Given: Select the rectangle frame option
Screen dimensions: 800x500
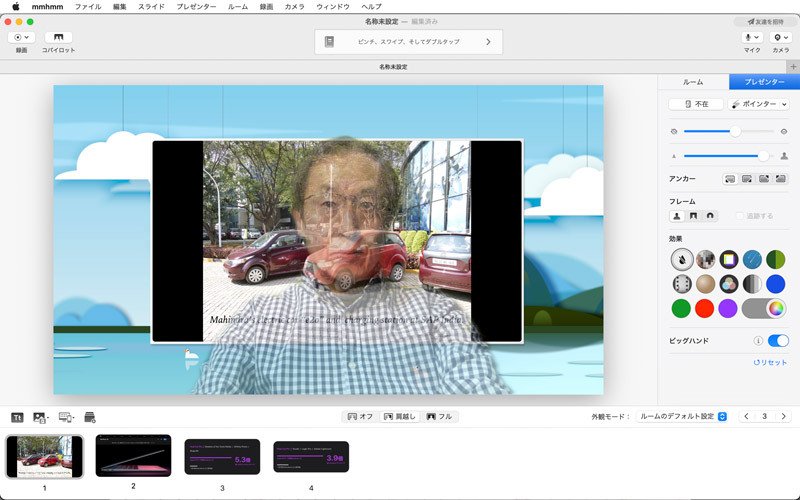Looking at the screenshot, I should (693, 216).
